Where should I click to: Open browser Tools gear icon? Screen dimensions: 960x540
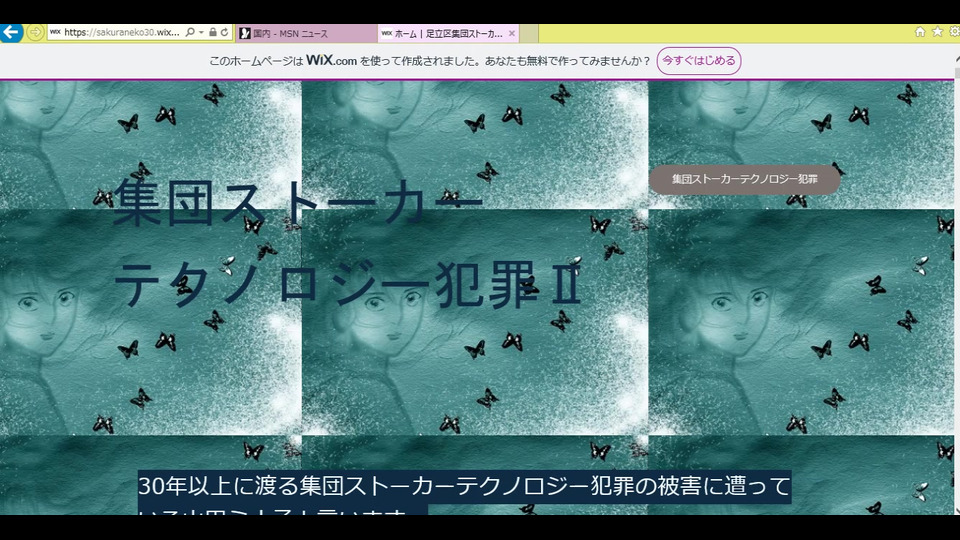(954, 32)
